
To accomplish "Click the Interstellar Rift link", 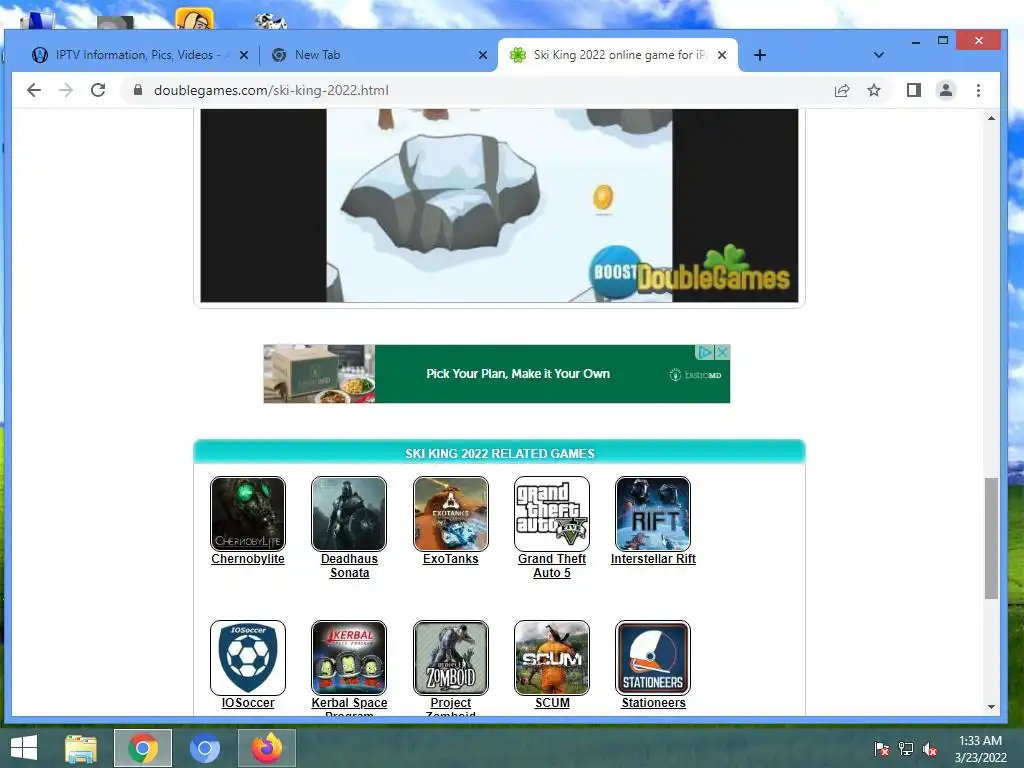I will coord(653,559).
